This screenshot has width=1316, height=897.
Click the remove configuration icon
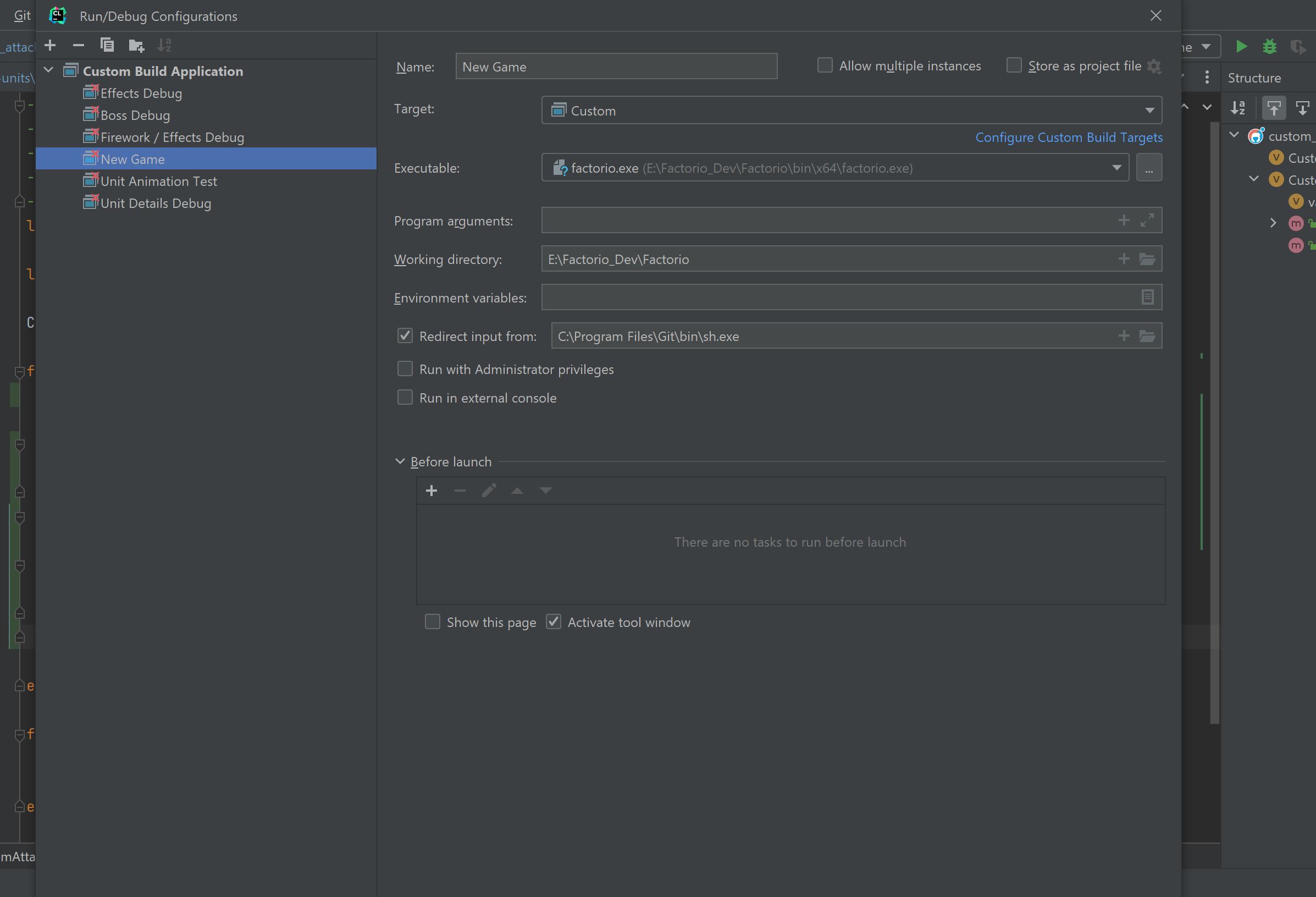pyautogui.click(x=78, y=44)
